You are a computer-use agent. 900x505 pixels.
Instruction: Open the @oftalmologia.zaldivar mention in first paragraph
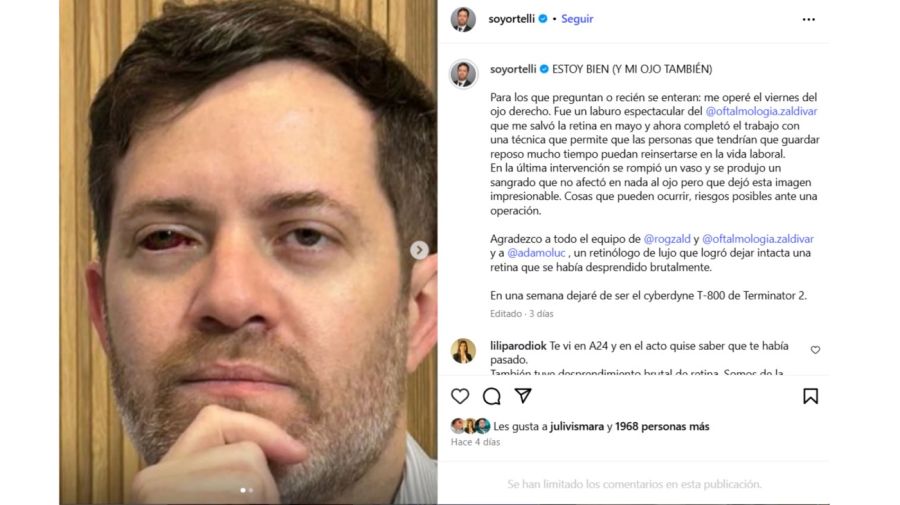click(761, 111)
